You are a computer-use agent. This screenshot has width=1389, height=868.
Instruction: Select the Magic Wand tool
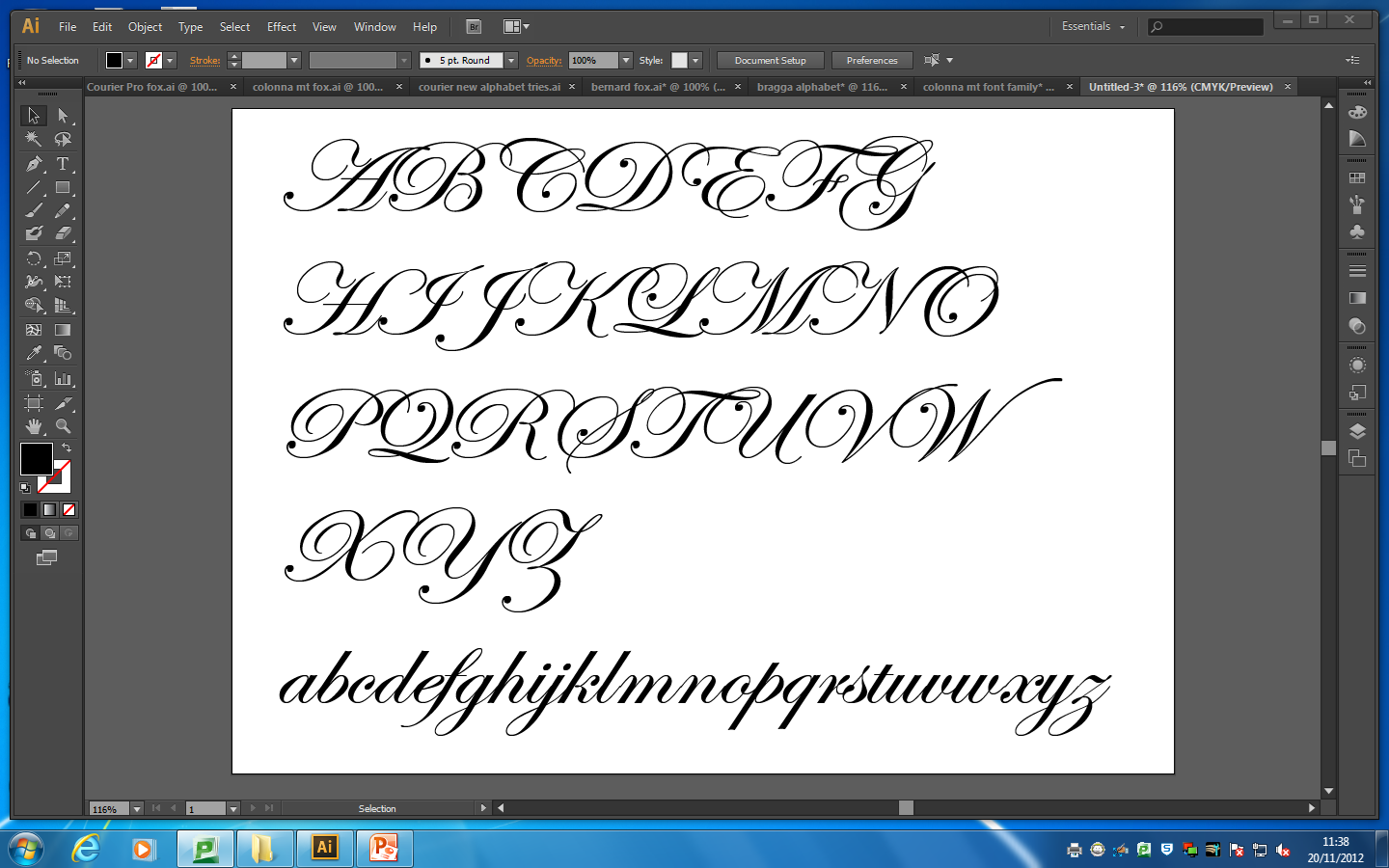pyautogui.click(x=33, y=140)
